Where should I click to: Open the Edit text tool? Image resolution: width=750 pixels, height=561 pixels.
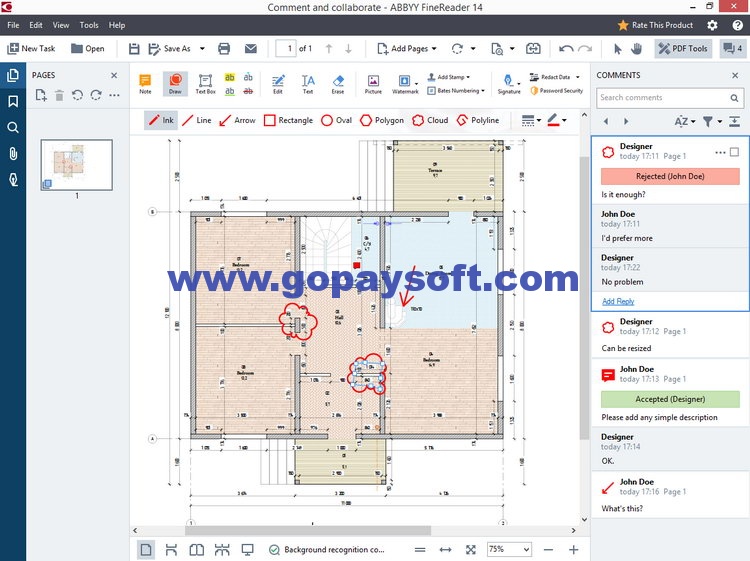click(278, 84)
